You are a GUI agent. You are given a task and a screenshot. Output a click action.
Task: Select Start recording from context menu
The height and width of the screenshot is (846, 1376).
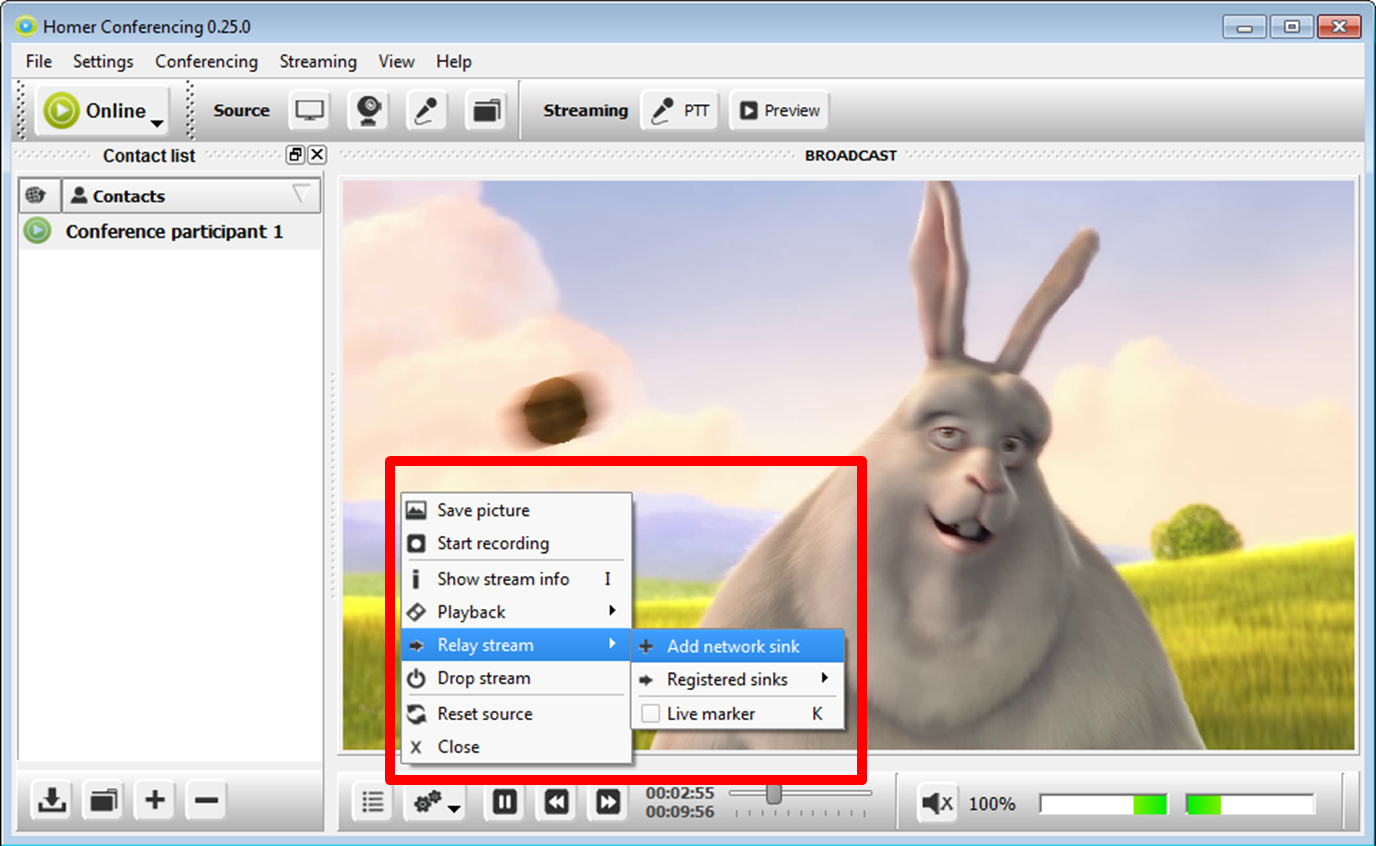[493, 544]
